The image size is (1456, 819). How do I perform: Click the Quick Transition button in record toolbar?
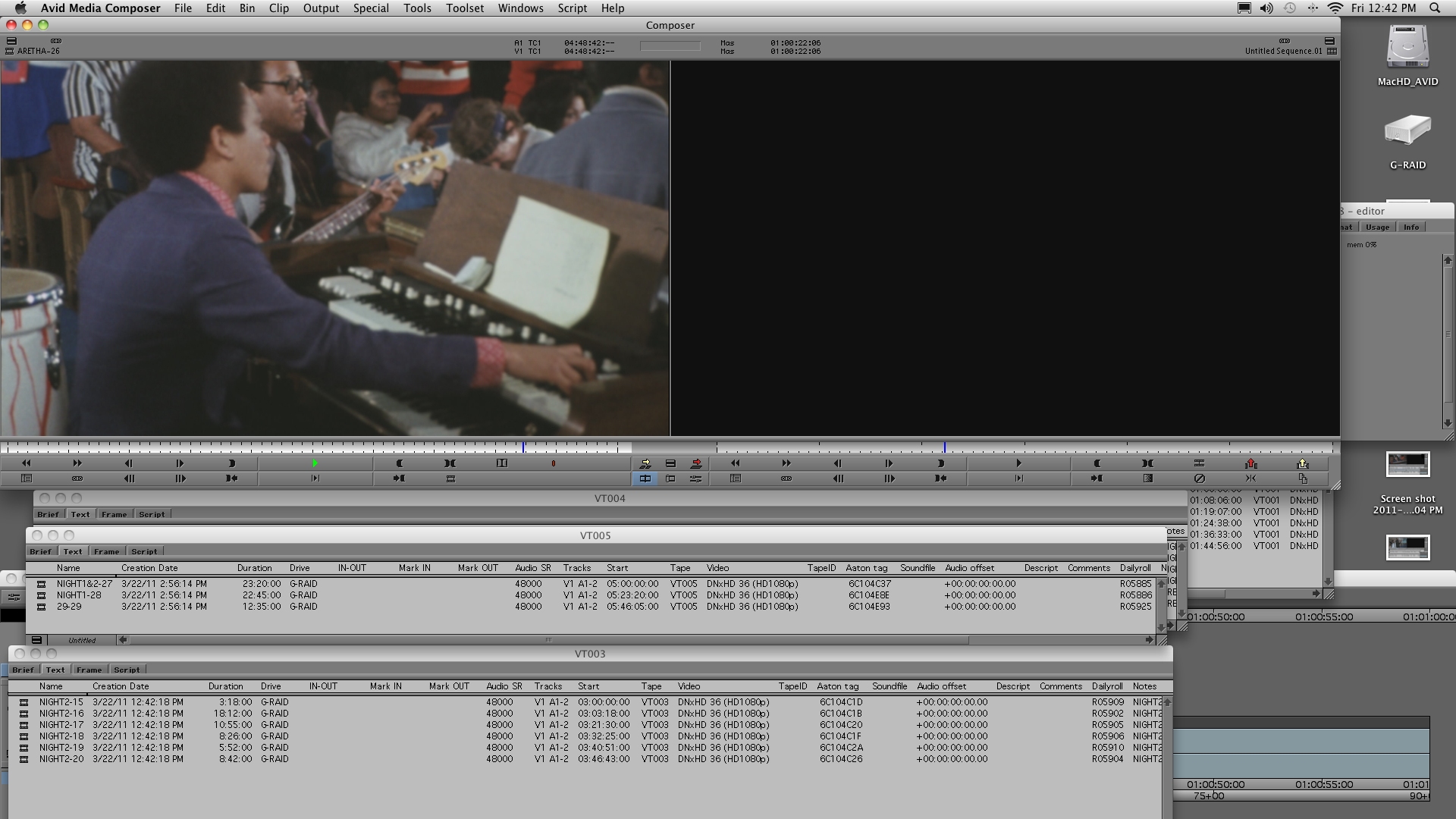click(1147, 479)
